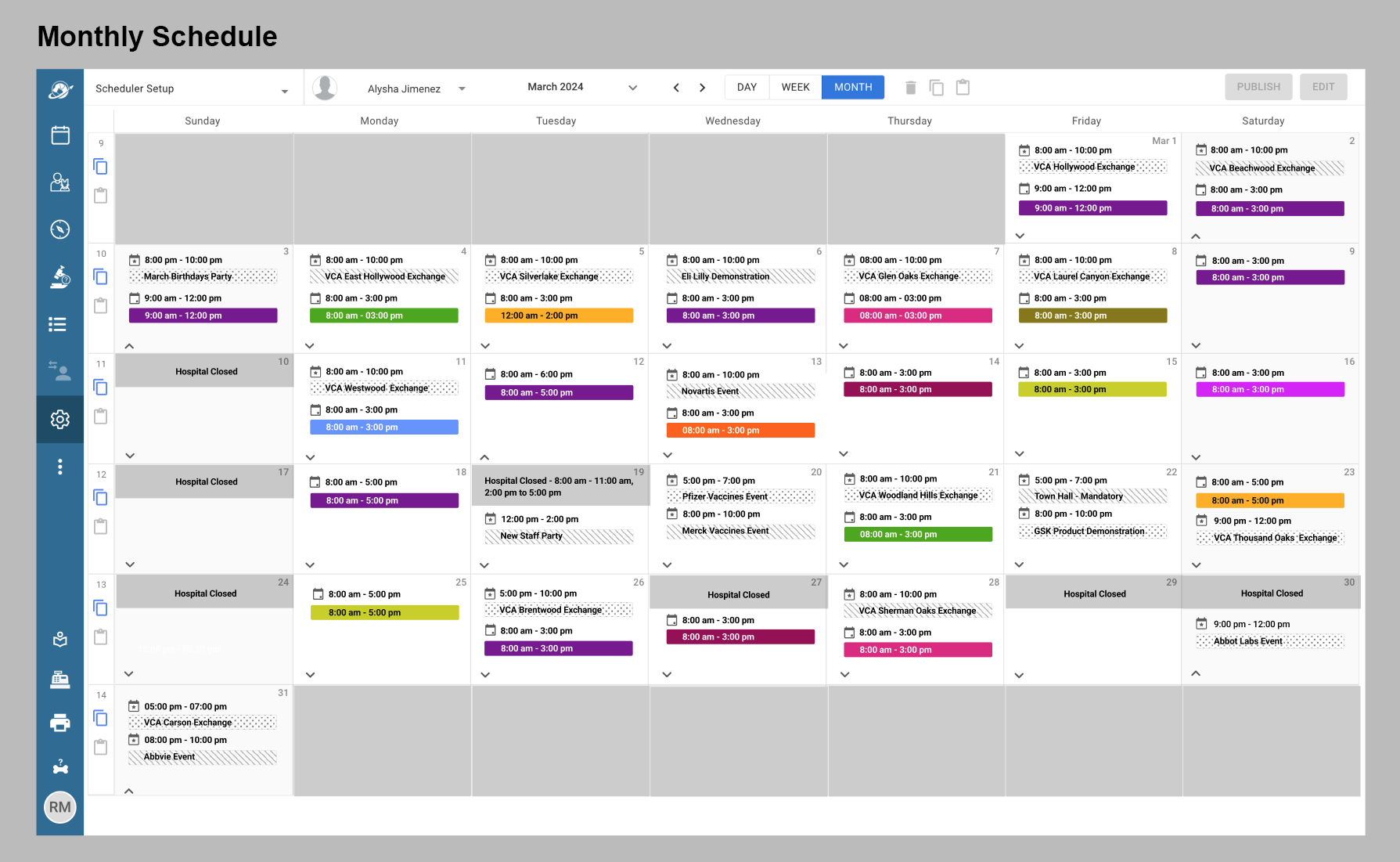This screenshot has width=1400, height=862.
Task: Expand Thursday March 28 day cell
Action: [x=844, y=674]
